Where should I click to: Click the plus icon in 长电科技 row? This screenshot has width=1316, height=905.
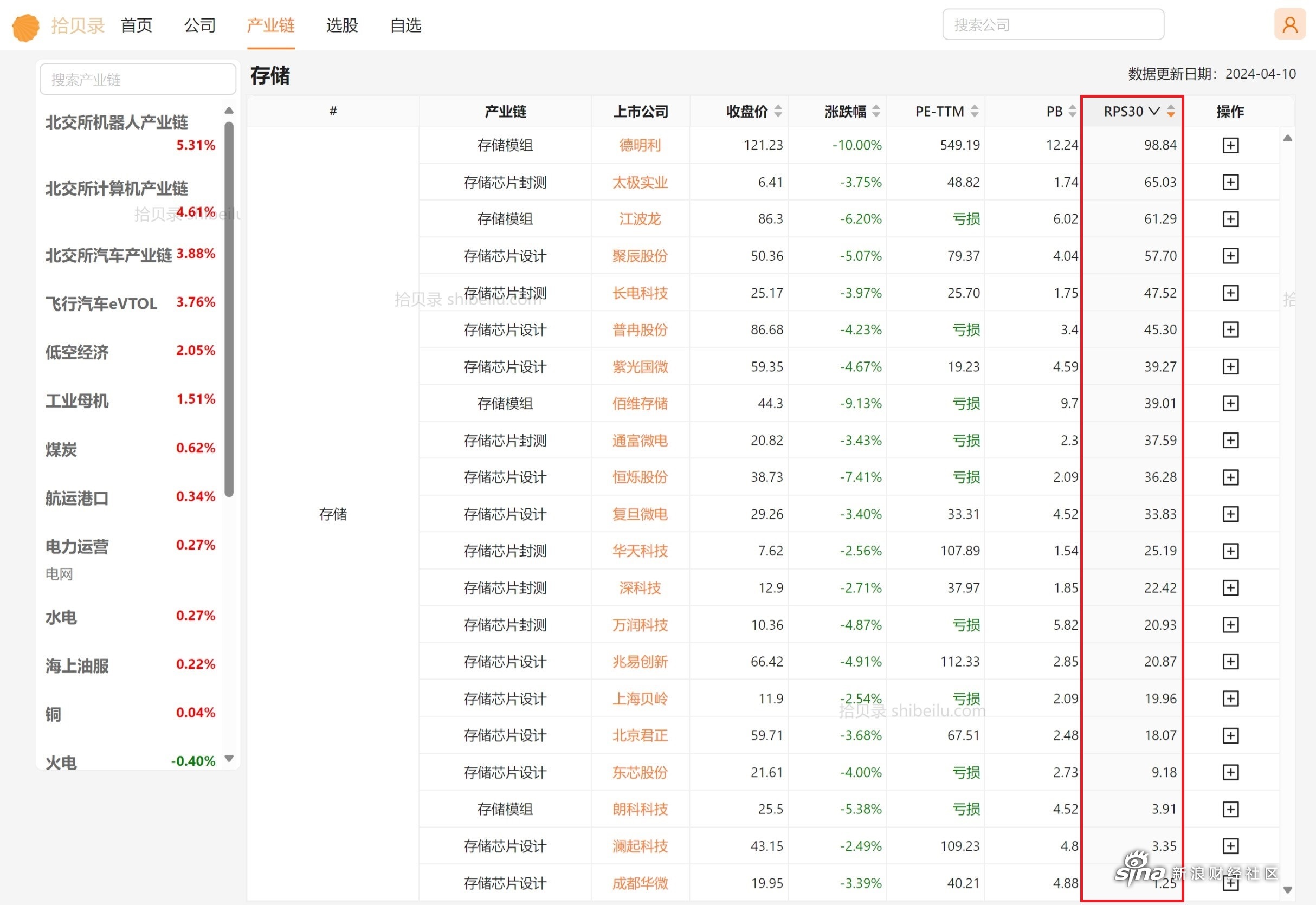1230,293
